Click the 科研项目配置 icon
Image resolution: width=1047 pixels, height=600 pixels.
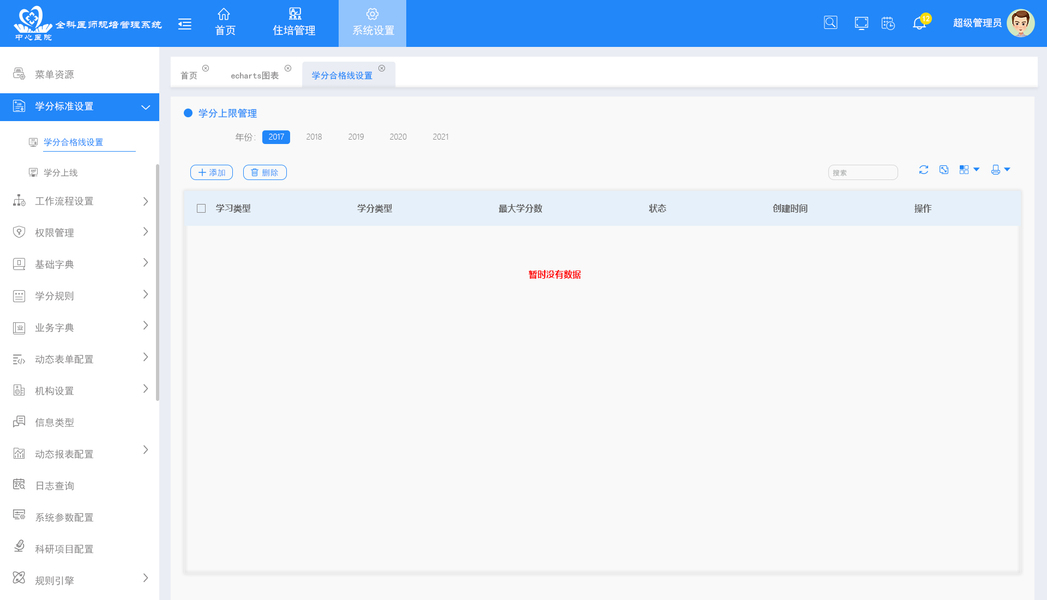click(x=19, y=547)
